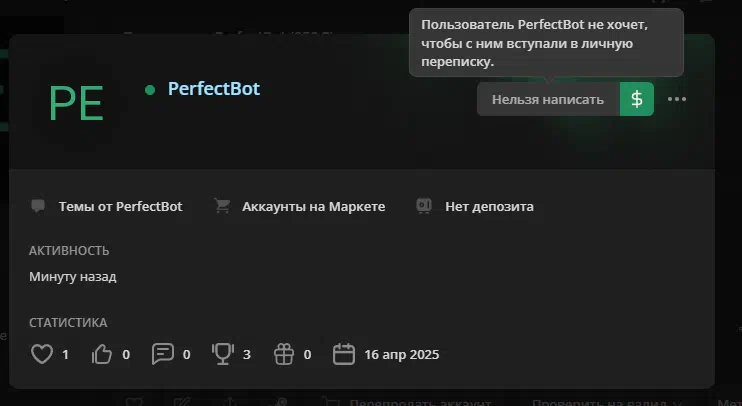Click the safe deposit icon
The width and height of the screenshot is (742, 406).
pyautogui.click(x=424, y=206)
